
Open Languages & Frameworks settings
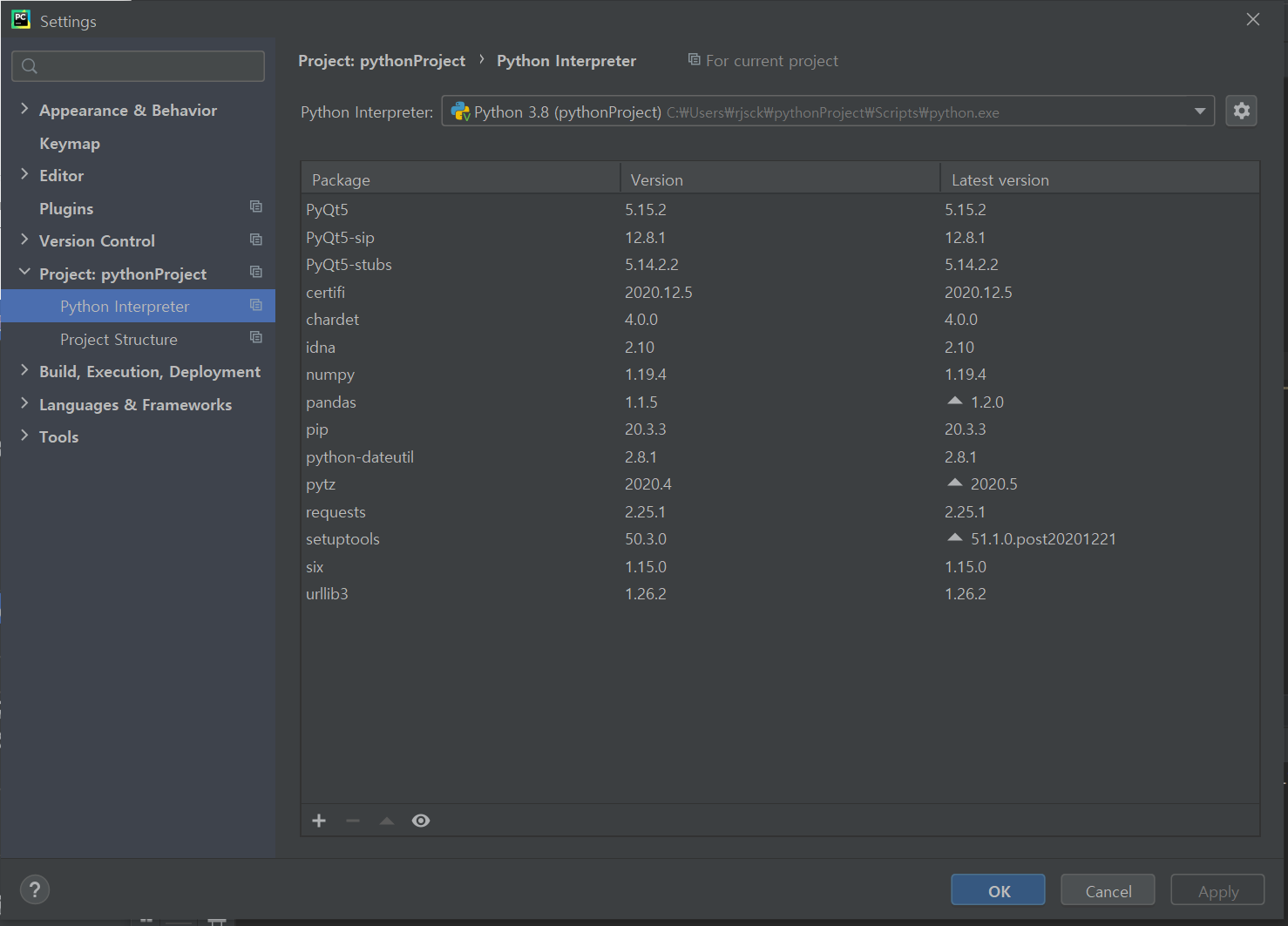pyautogui.click(x=135, y=405)
